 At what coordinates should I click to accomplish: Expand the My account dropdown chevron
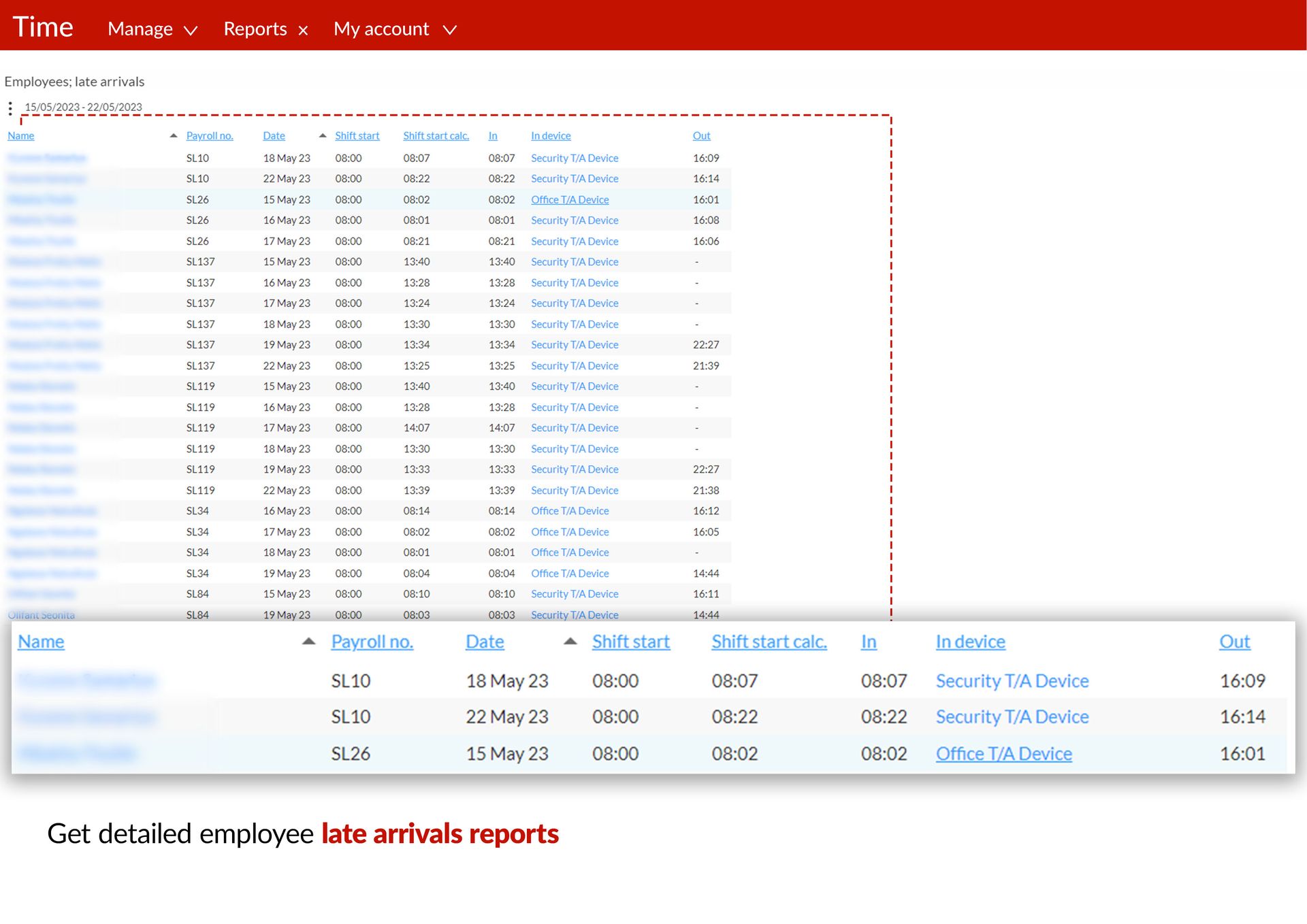[x=449, y=30]
